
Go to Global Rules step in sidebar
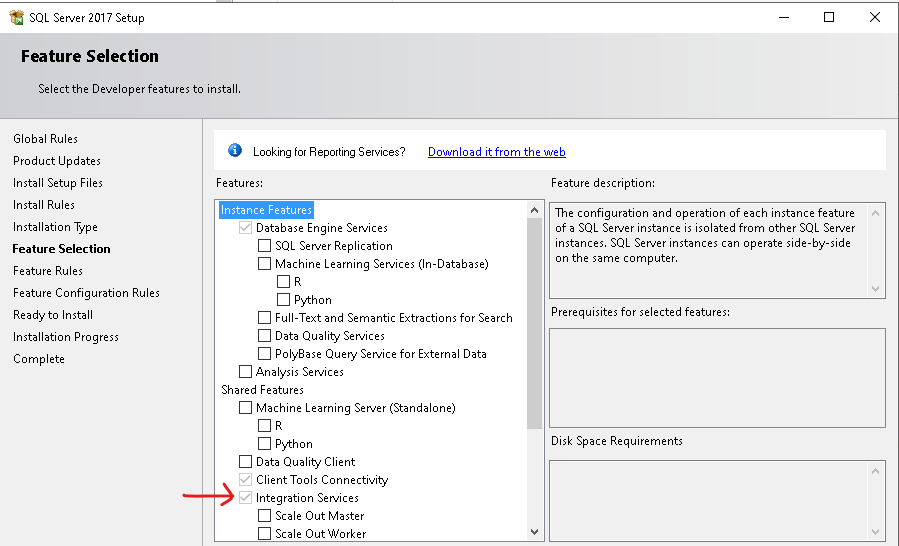(x=45, y=139)
